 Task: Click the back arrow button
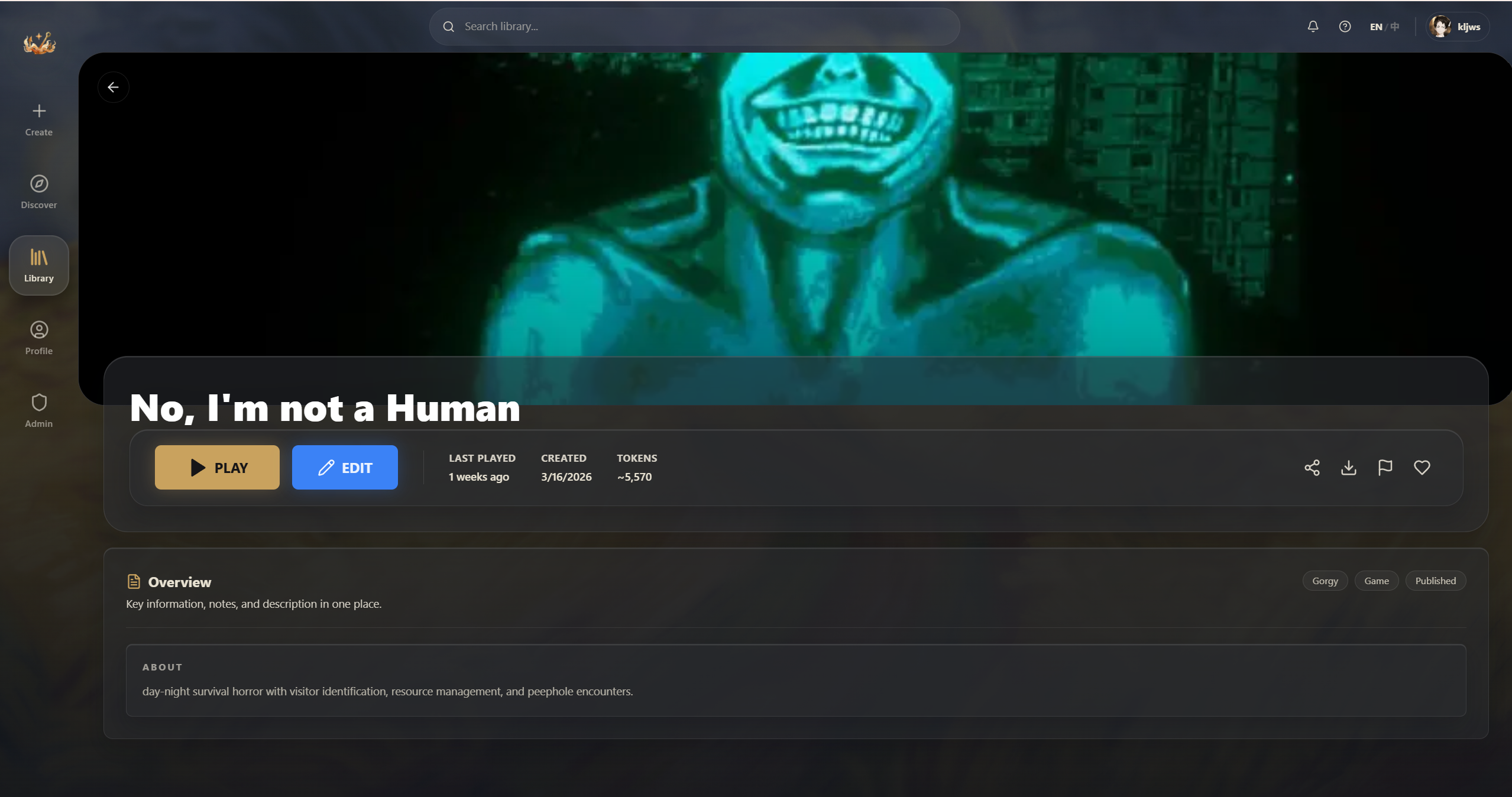pos(113,88)
